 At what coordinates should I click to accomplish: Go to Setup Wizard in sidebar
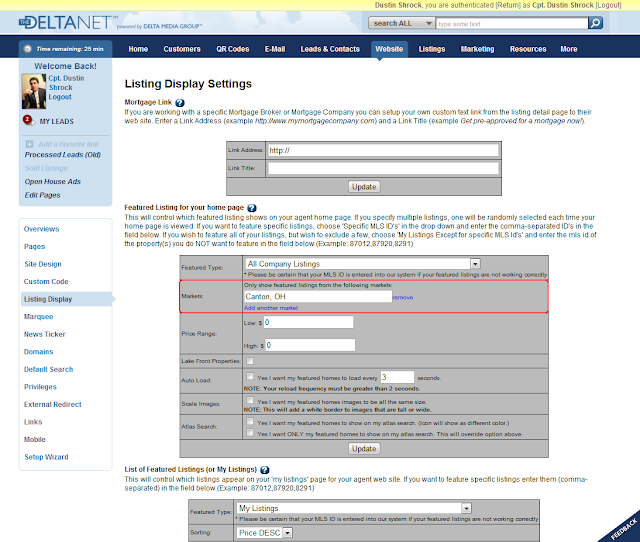[46, 457]
